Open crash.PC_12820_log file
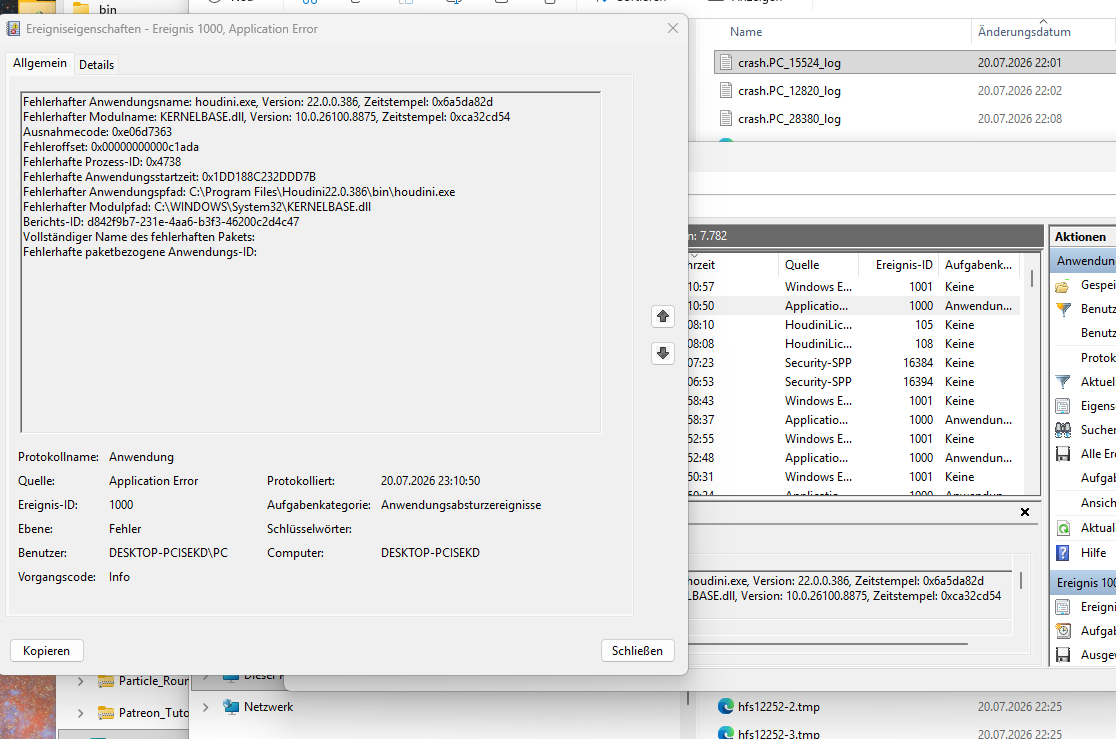 [789, 90]
